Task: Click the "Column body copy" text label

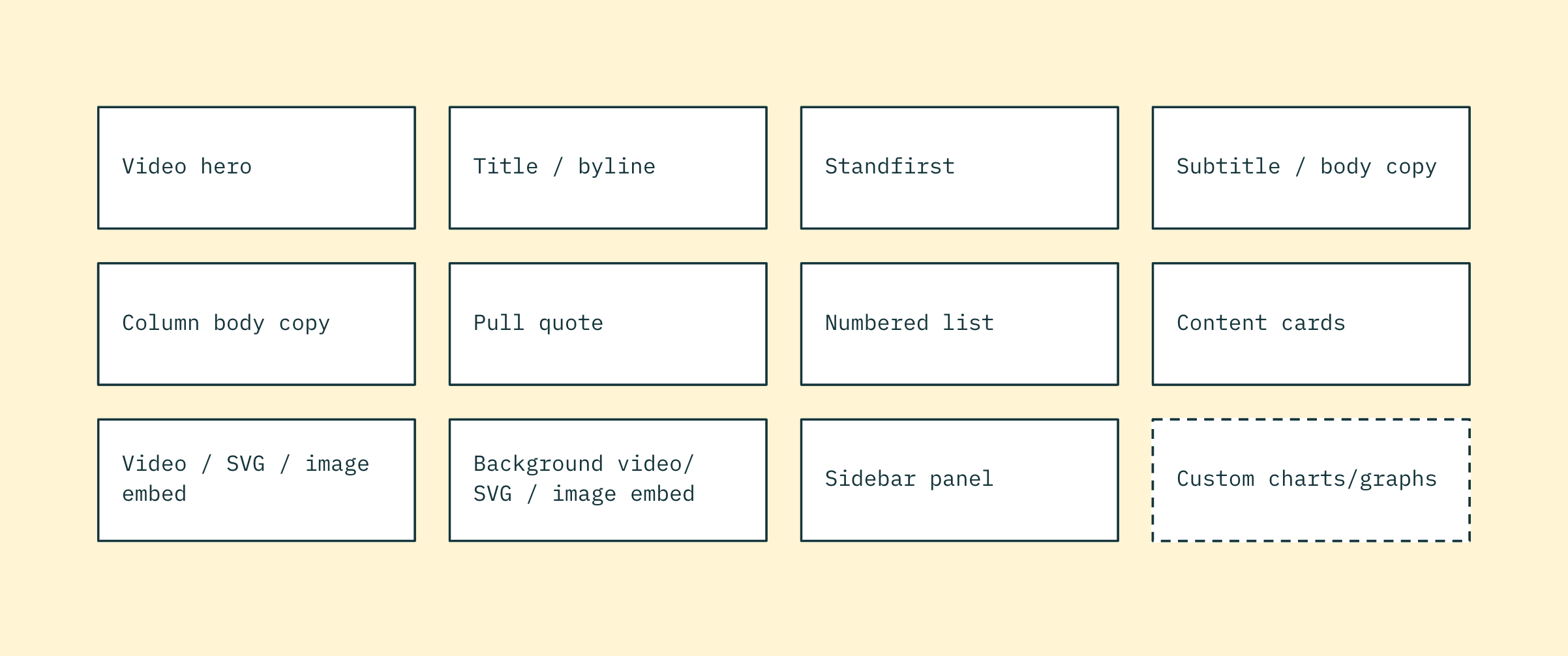Action: 226,323
